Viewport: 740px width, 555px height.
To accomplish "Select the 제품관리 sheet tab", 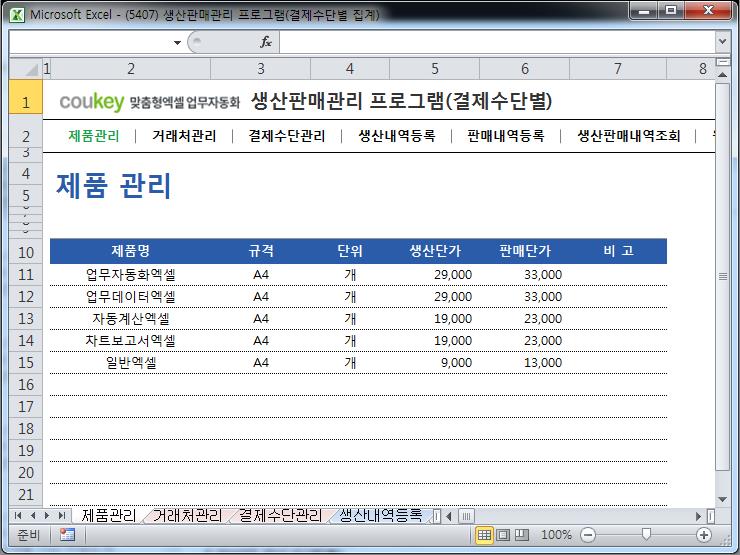I will click(109, 515).
